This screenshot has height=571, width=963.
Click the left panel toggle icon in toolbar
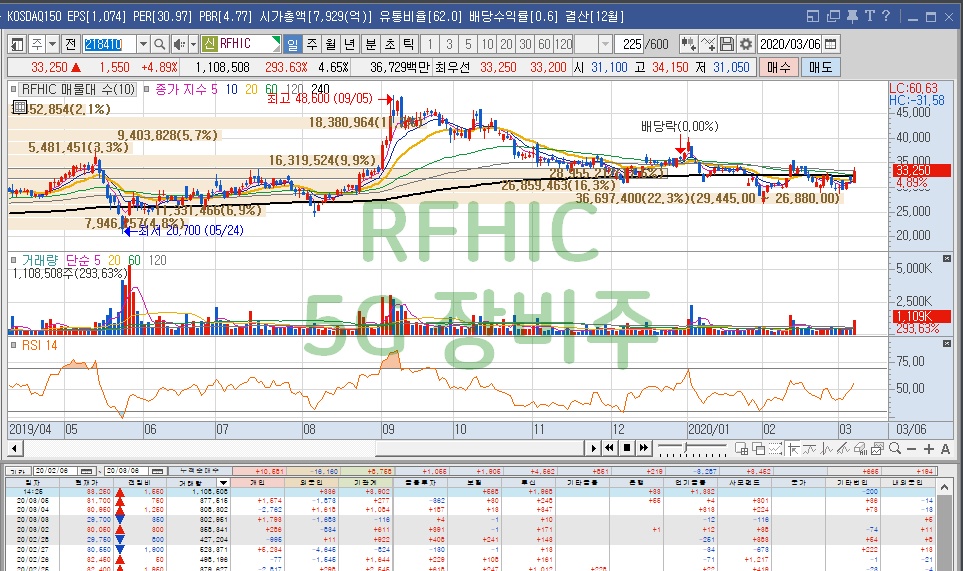(17, 44)
